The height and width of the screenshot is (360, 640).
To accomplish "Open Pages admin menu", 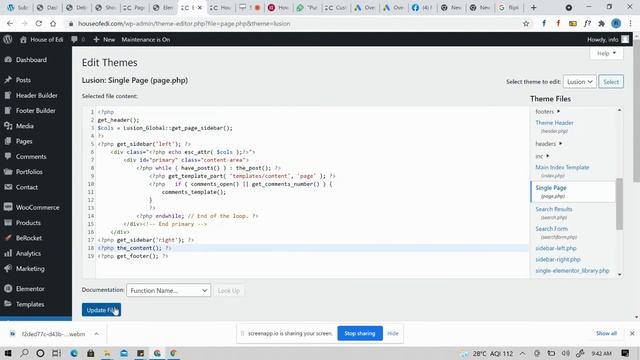I will pos(24,141).
